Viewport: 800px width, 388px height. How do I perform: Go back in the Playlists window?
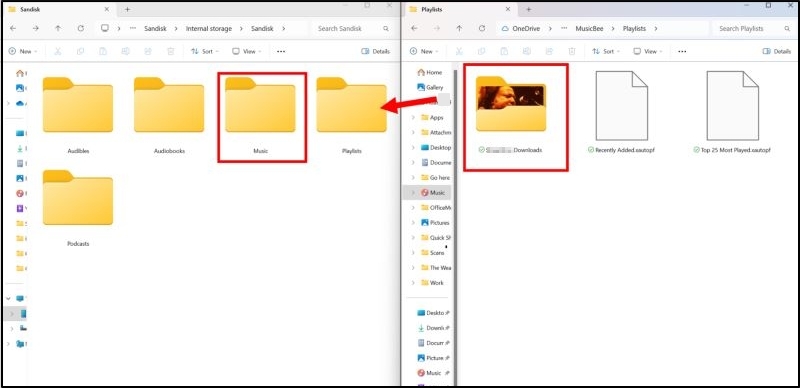414,29
